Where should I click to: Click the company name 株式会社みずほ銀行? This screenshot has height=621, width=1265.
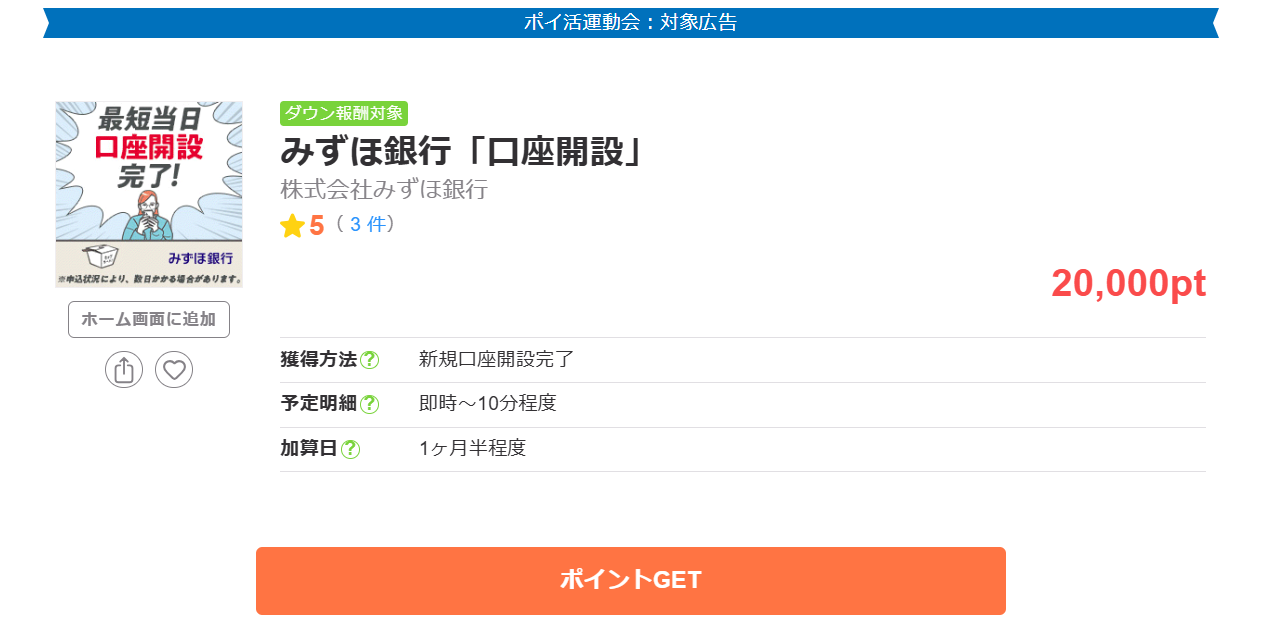(x=384, y=189)
